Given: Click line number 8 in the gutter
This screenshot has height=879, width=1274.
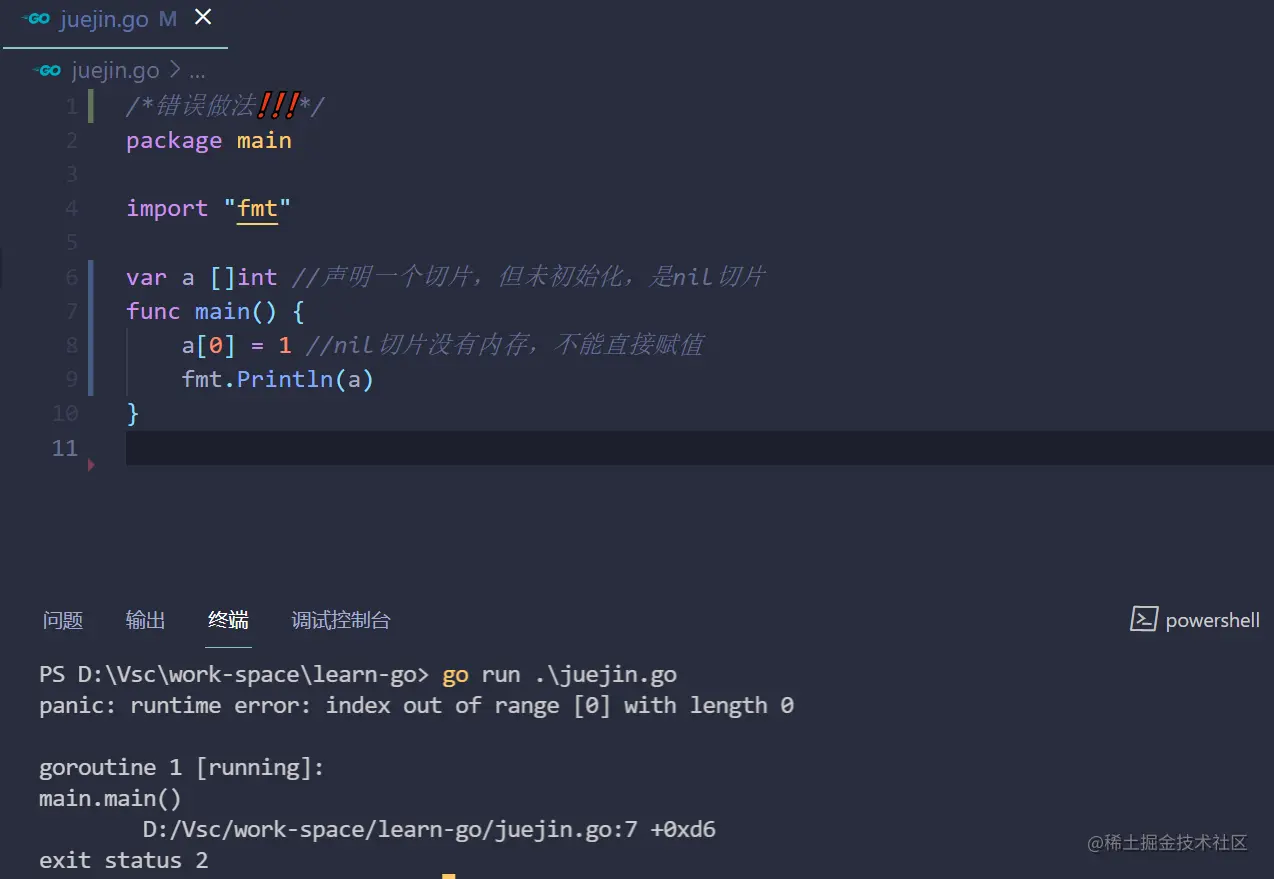Looking at the screenshot, I should pyautogui.click(x=70, y=345).
